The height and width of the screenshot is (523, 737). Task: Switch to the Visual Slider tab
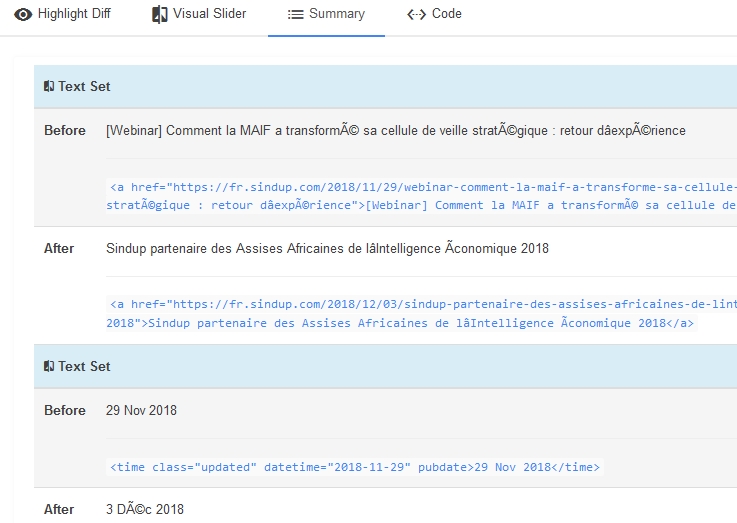199,14
